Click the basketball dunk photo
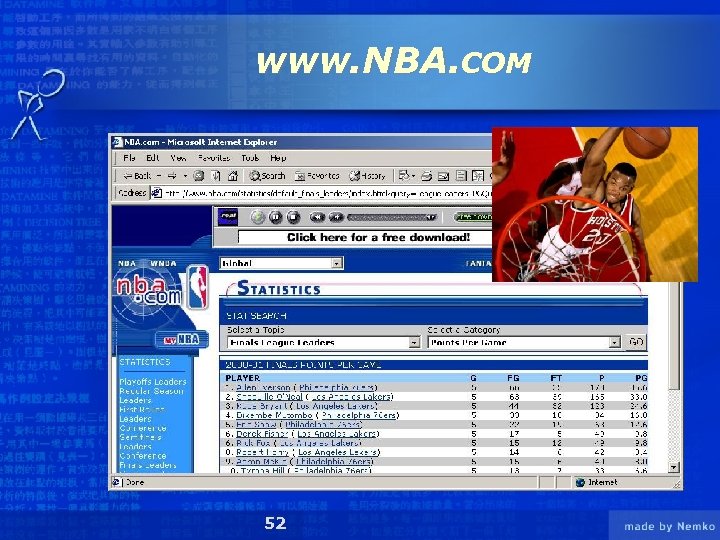This screenshot has width=720, height=540. (595, 204)
